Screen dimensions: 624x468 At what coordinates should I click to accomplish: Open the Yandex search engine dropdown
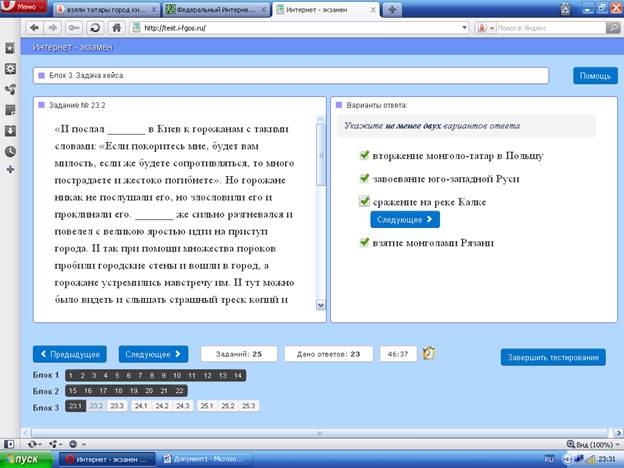(x=486, y=28)
